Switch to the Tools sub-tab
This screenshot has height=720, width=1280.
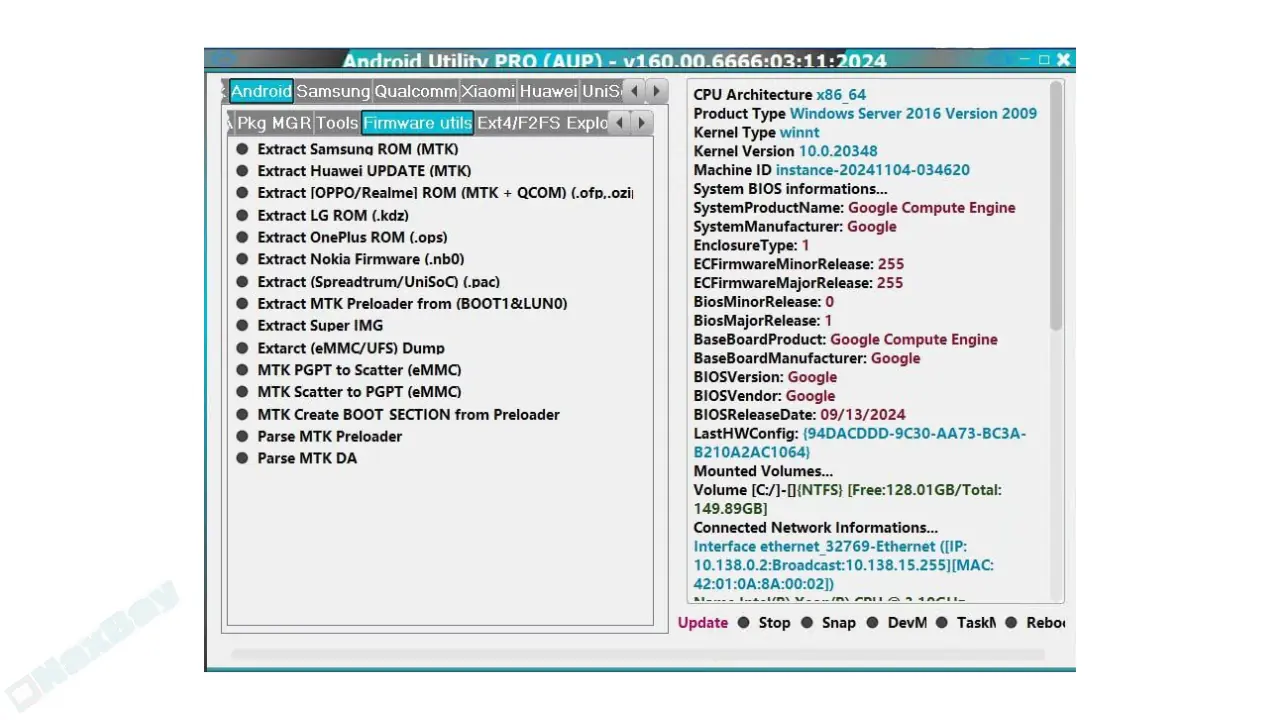point(337,123)
